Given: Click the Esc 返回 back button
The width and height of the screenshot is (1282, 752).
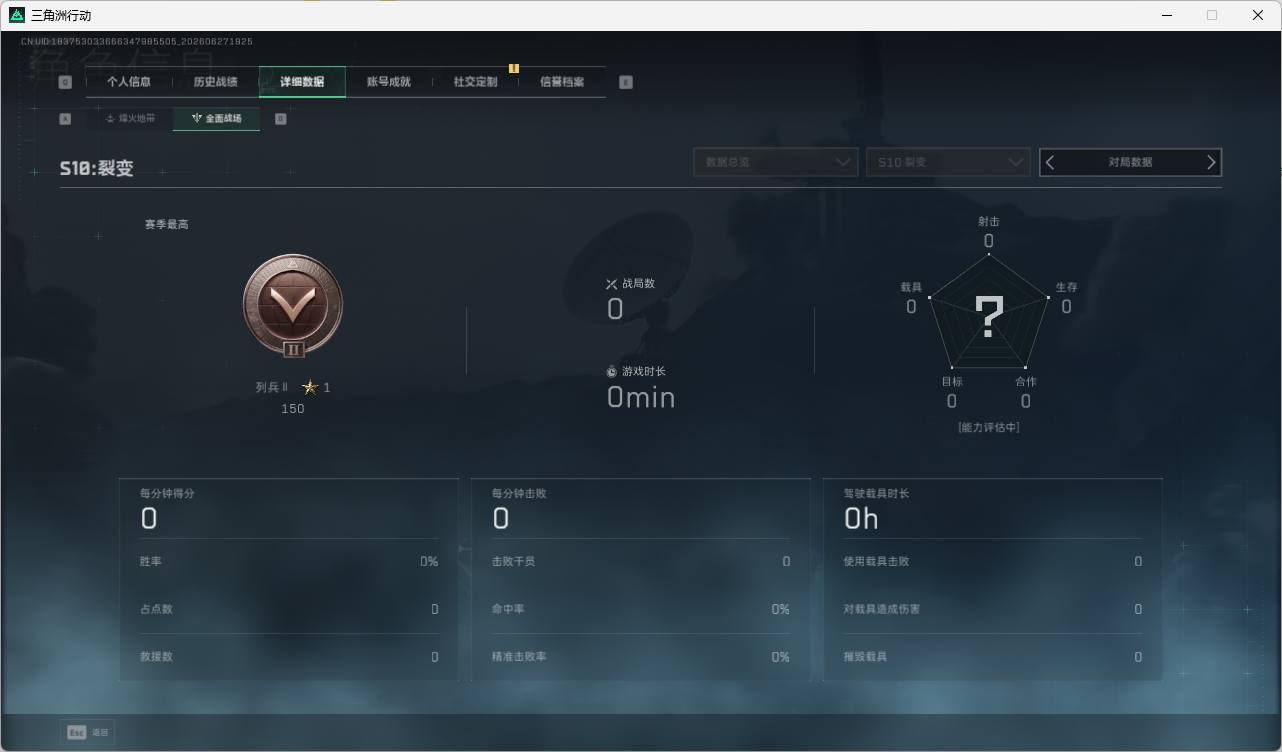Looking at the screenshot, I should 87,732.
